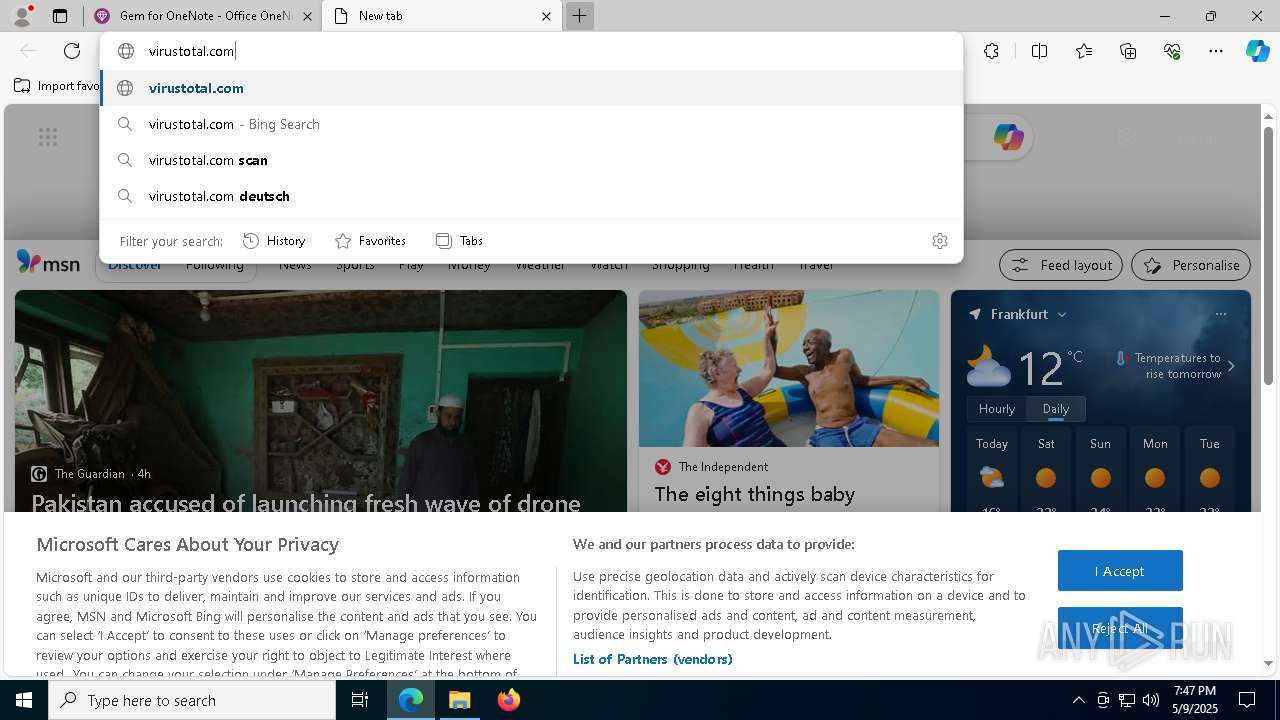Open Settings and more ellipsis menu

tap(1216, 51)
